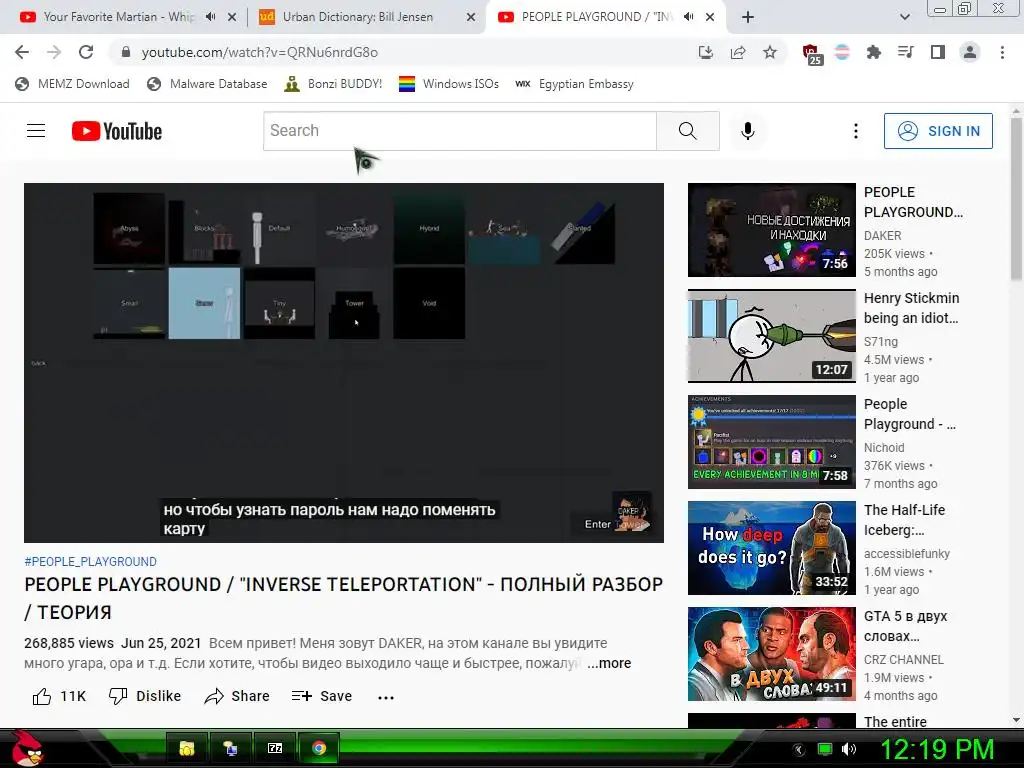Open Windows ISOs bookmark
The image size is (1024, 768).
pyautogui.click(x=449, y=84)
